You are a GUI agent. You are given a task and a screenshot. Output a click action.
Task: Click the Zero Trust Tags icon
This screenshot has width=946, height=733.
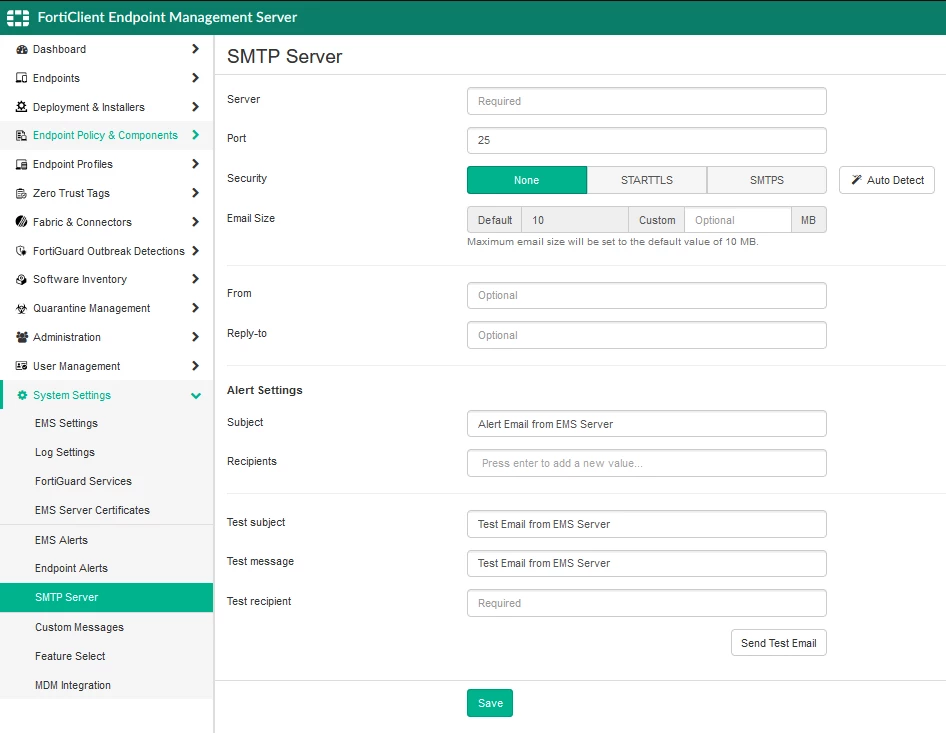point(22,193)
